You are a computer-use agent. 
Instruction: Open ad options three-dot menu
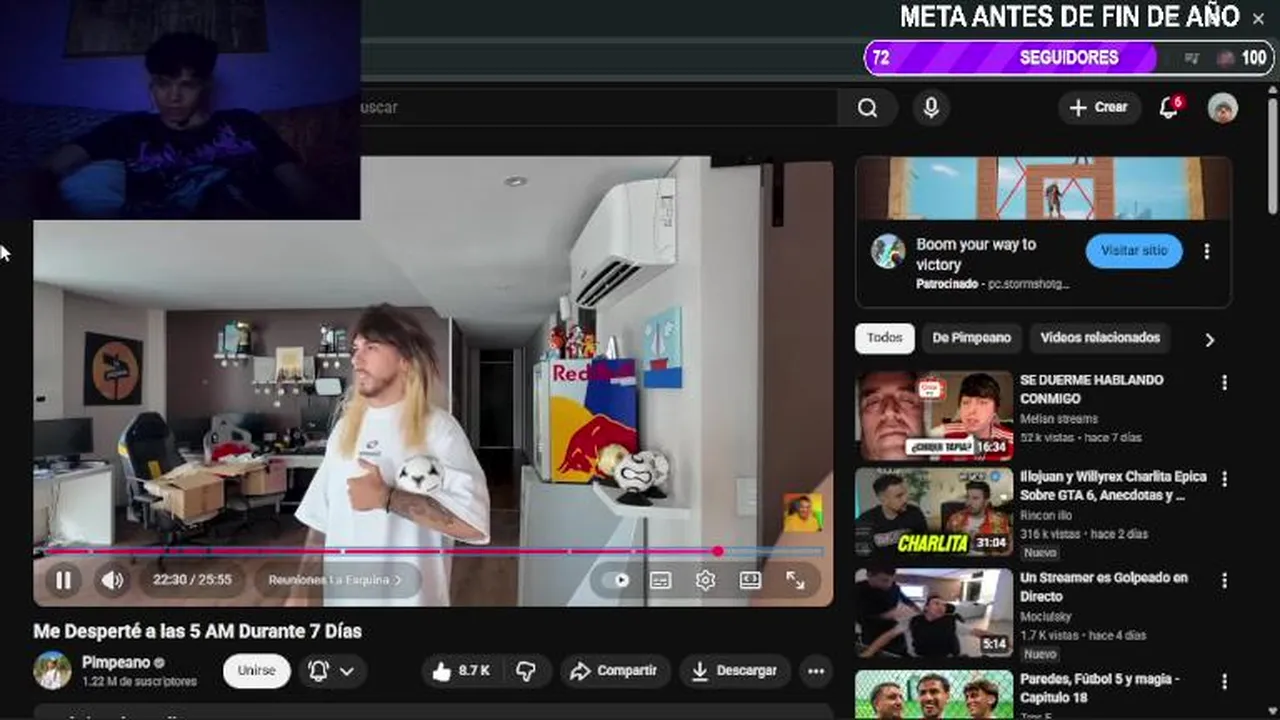(1207, 252)
